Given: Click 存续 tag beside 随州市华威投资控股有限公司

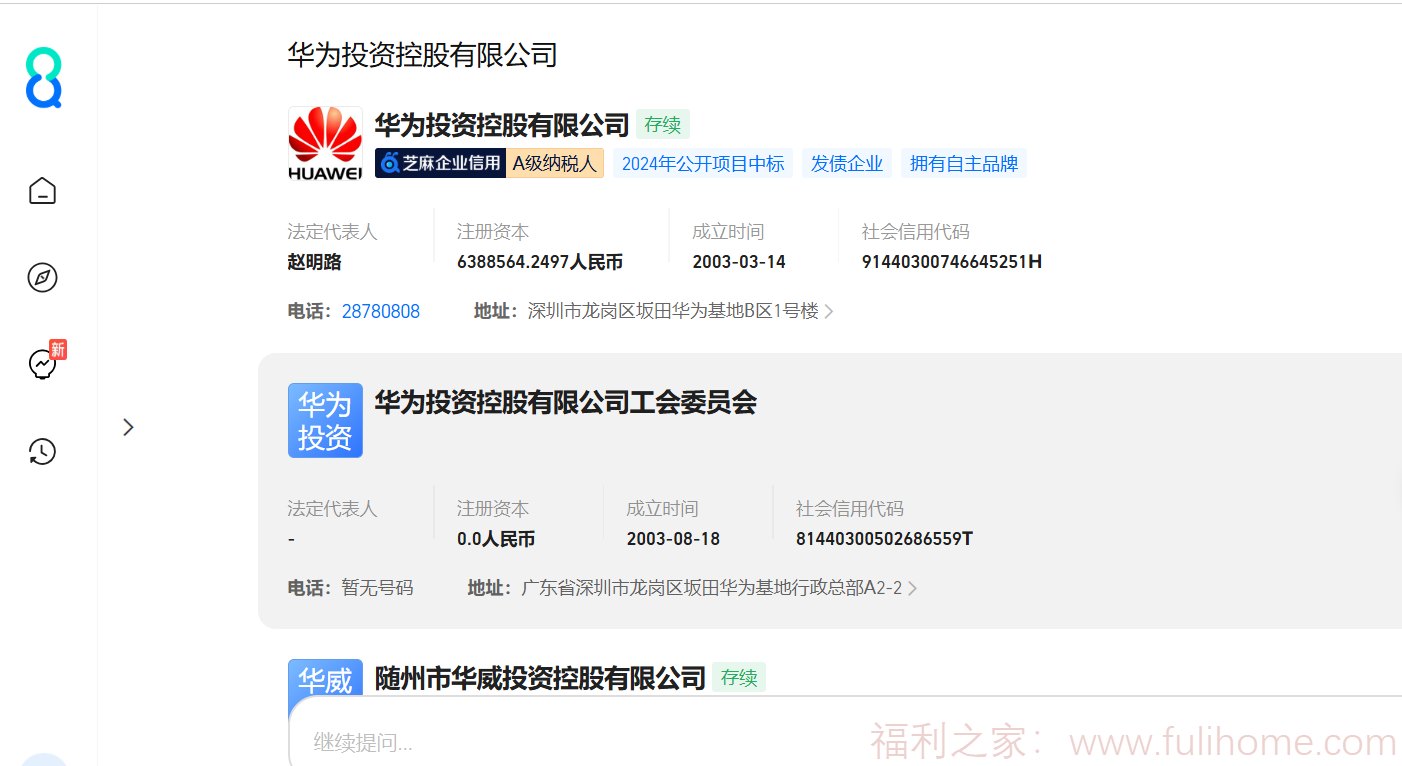Looking at the screenshot, I should coord(739,678).
